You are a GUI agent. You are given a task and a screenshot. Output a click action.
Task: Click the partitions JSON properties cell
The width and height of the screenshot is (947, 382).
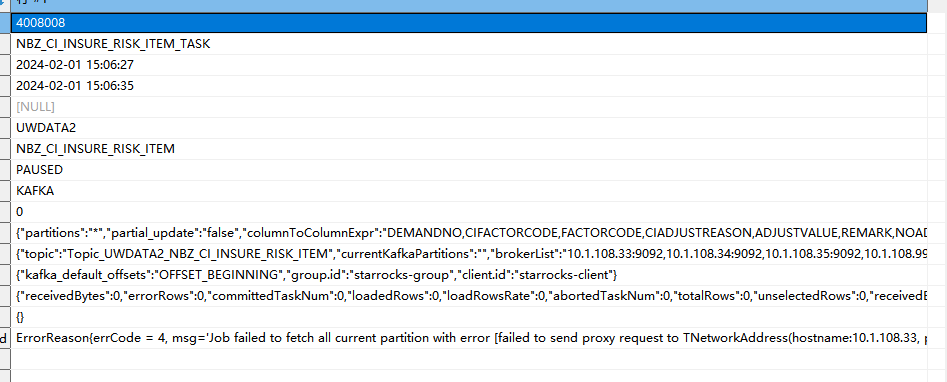pos(469,233)
